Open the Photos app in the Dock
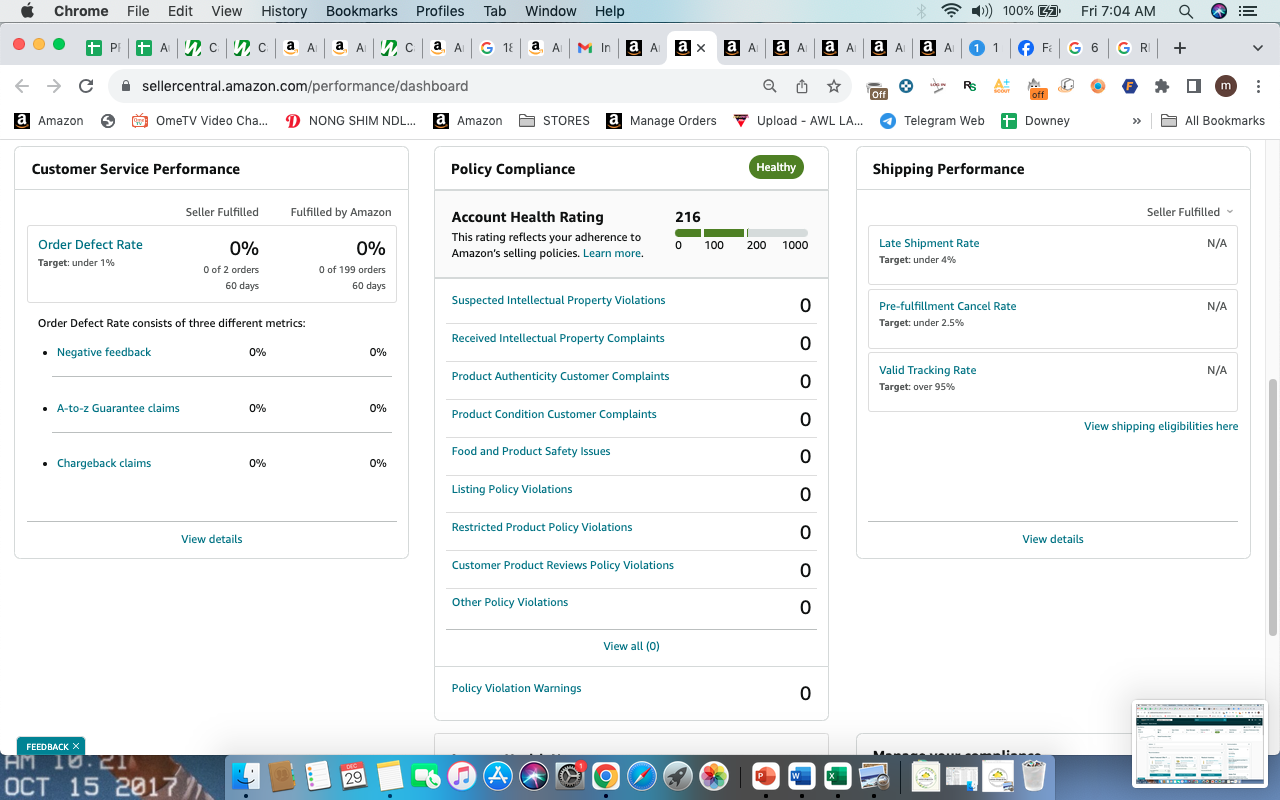The image size is (1280, 800). (x=713, y=775)
